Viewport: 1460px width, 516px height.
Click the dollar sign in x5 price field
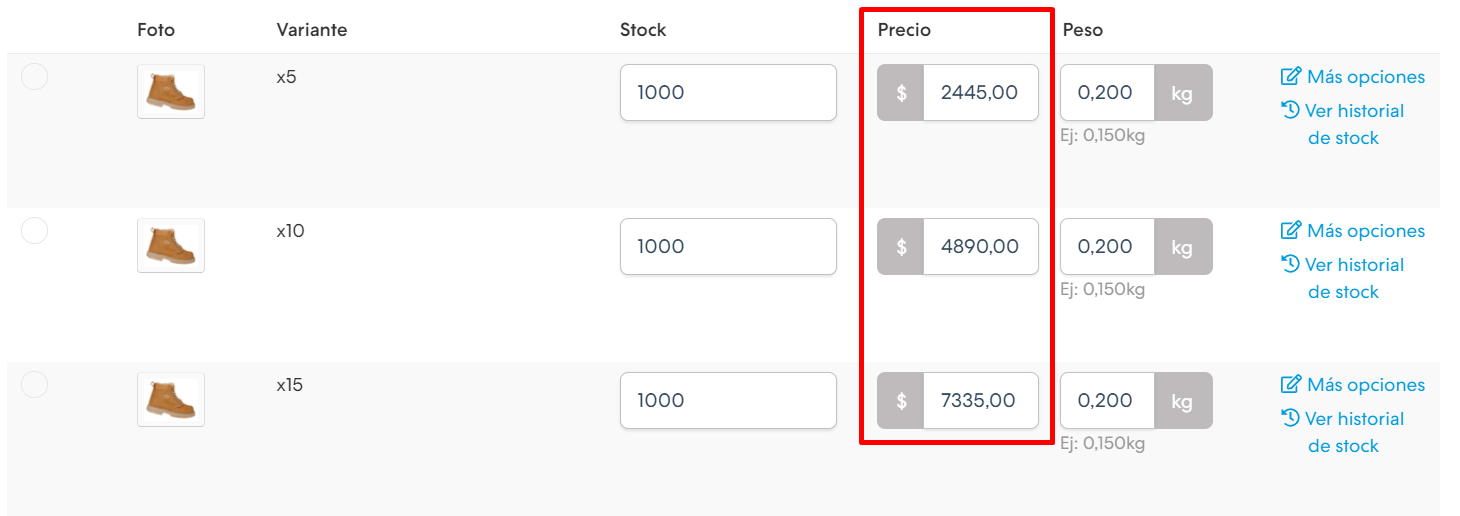pos(901,93)
